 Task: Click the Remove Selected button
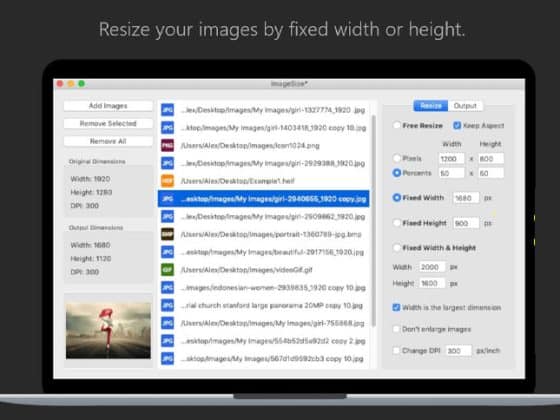coord(108,124)
